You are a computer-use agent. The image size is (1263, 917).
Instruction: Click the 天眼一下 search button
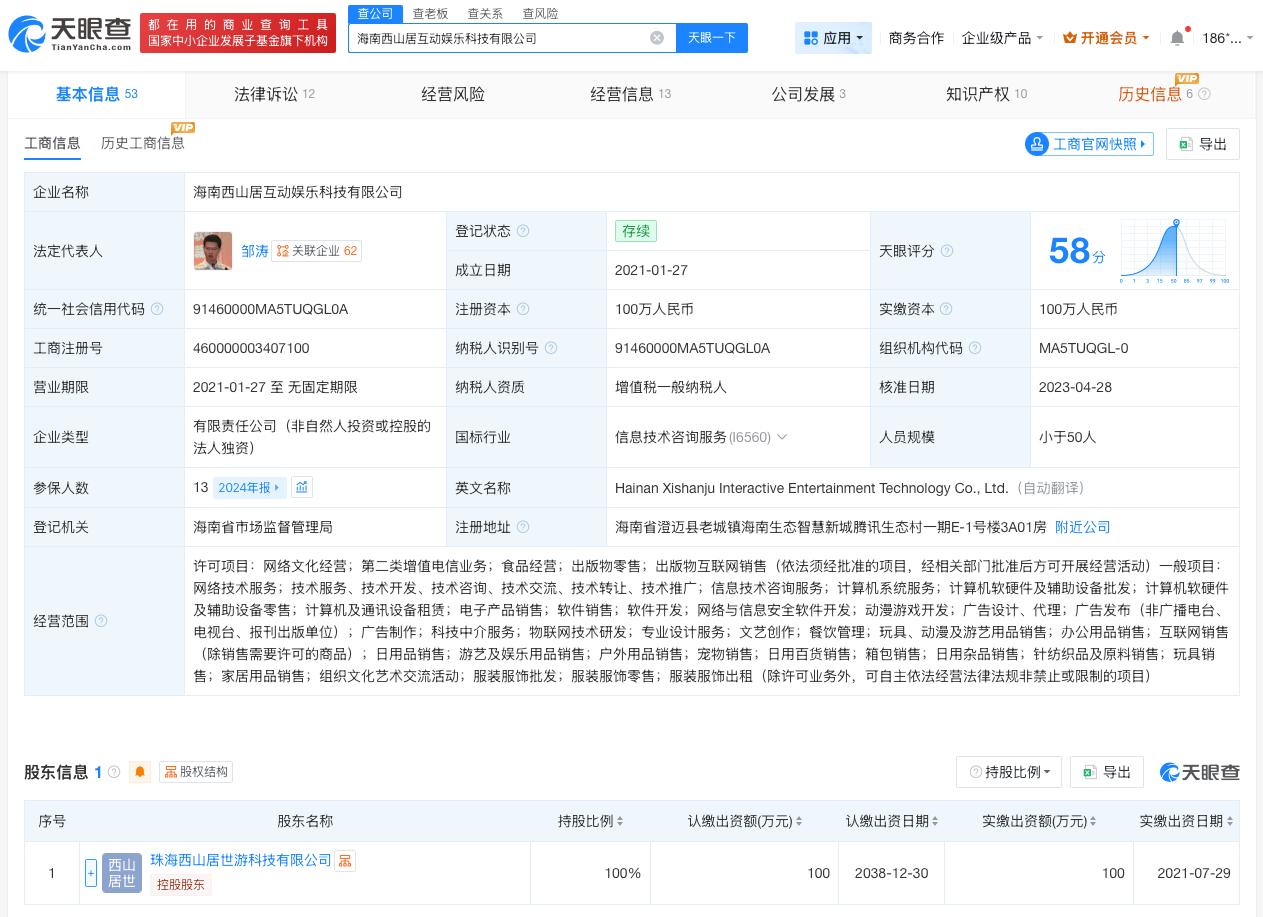coord(711,38)
